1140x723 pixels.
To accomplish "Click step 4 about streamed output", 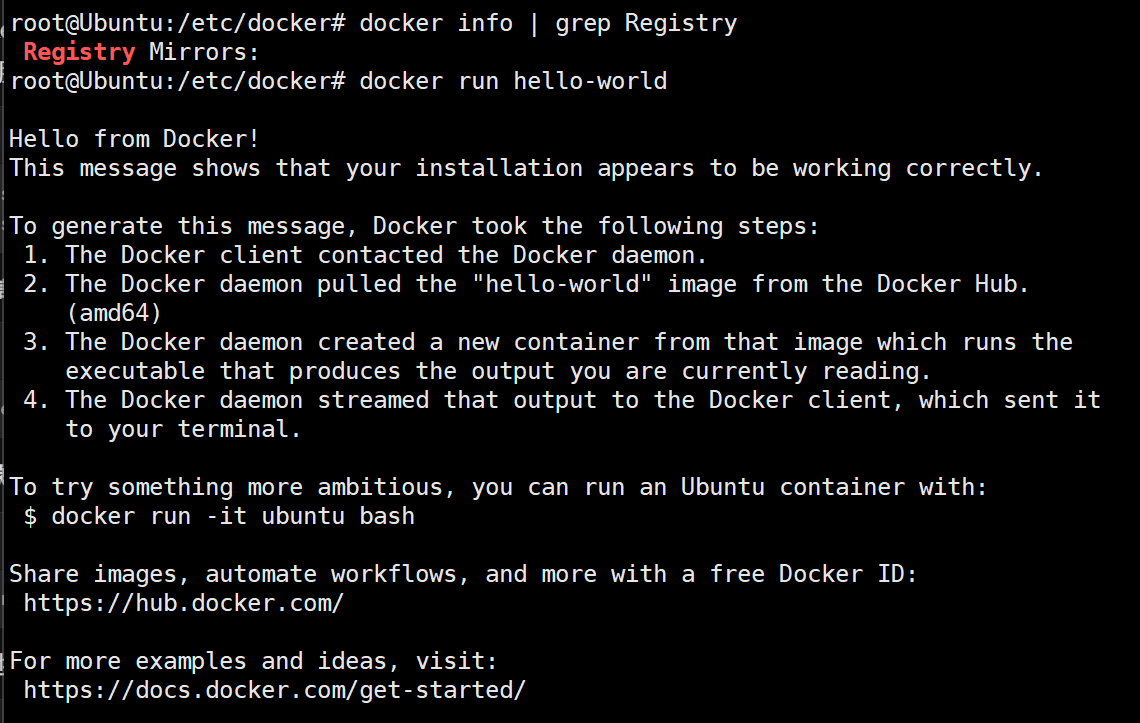I will [562, 400].
